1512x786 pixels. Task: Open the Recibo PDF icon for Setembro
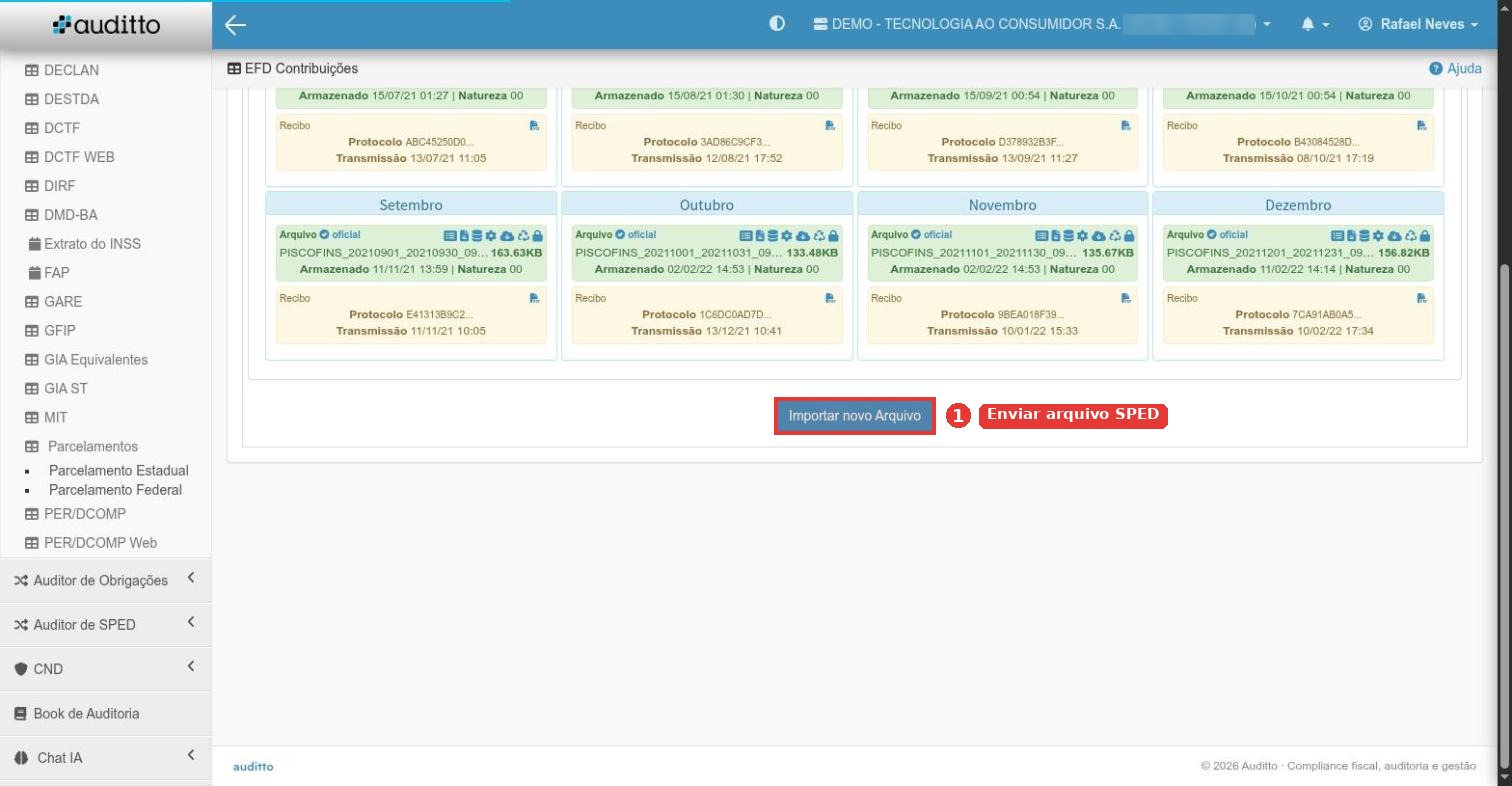pos(534,298)
